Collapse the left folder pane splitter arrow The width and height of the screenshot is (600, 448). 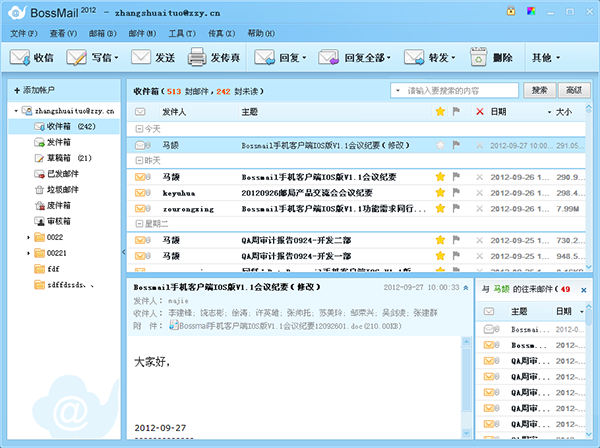(x=124, y=252)
